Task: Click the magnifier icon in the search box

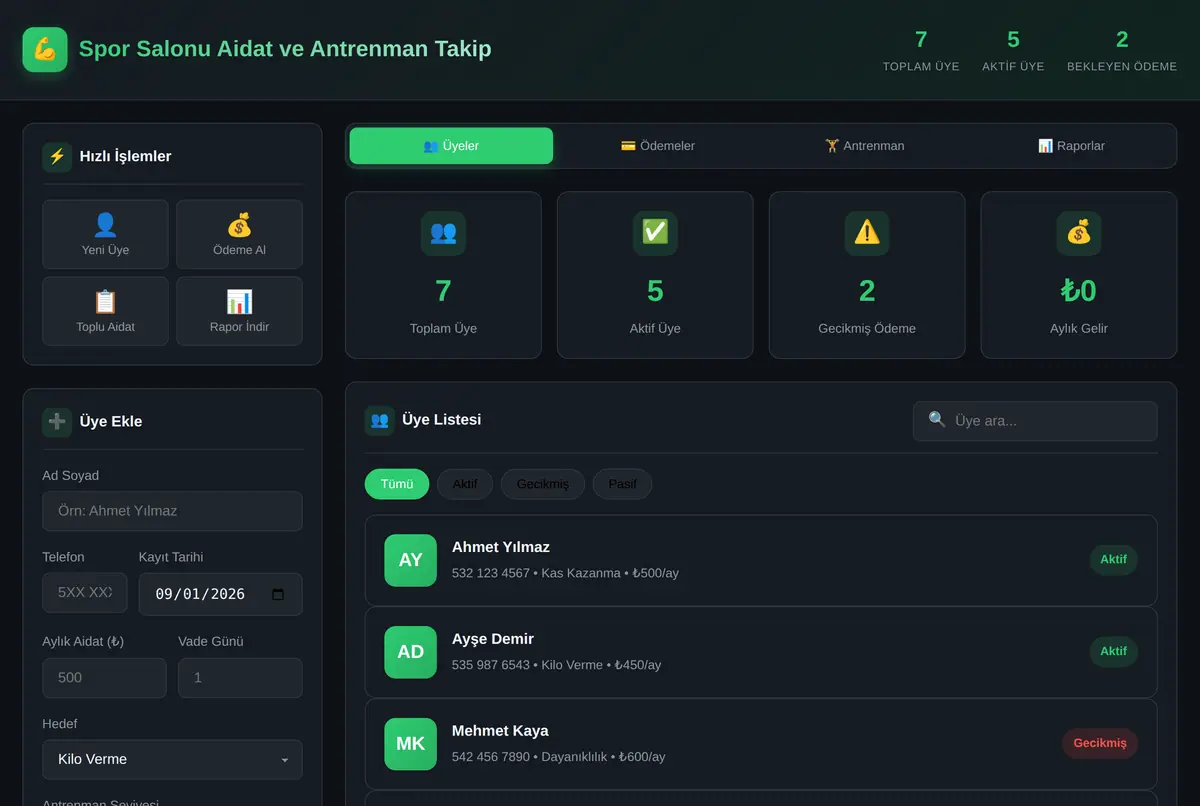Action: pos(937,420)
